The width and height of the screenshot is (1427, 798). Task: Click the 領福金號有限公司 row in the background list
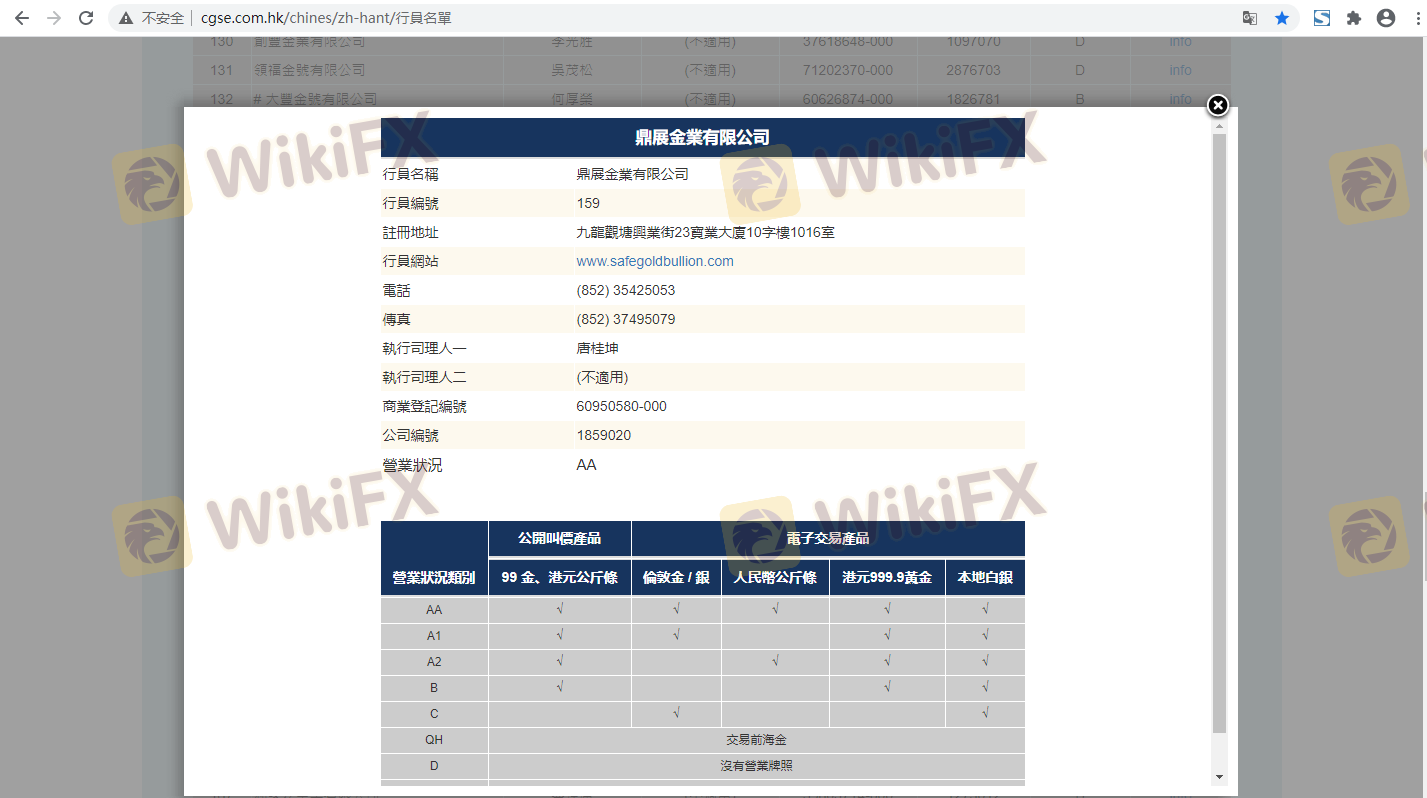pos(309,70)
